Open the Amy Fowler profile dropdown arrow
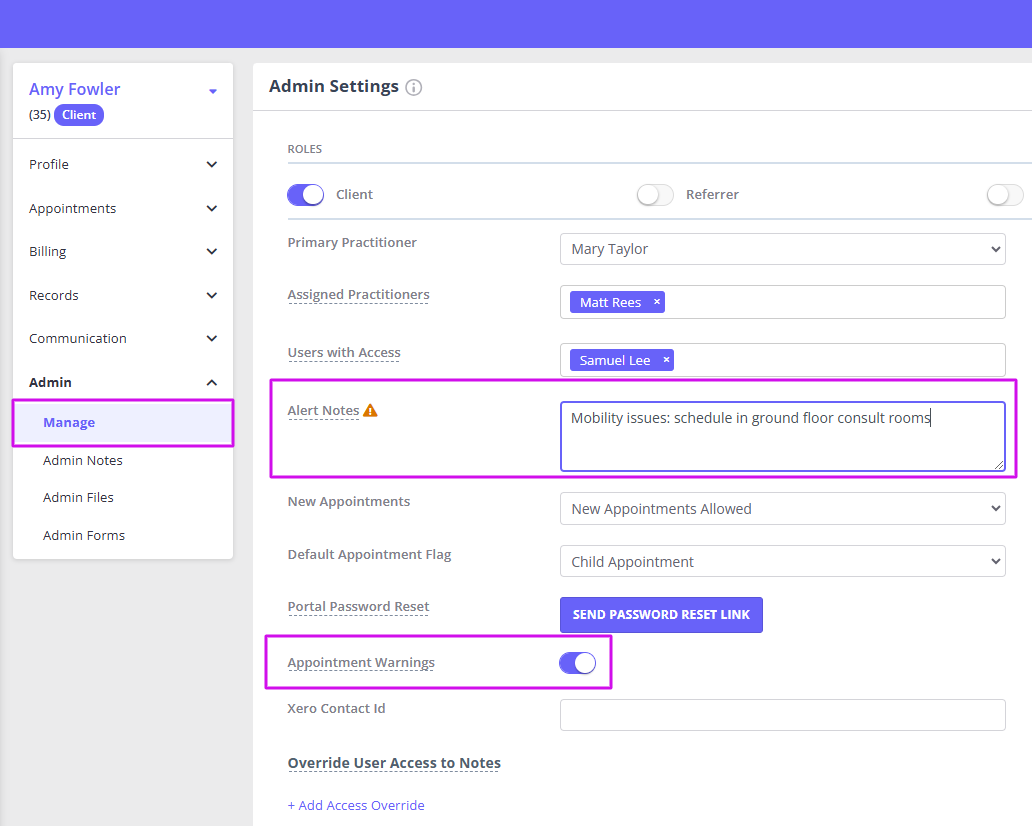The height and width of the screenshot is (826, 1032). [212, 89]
